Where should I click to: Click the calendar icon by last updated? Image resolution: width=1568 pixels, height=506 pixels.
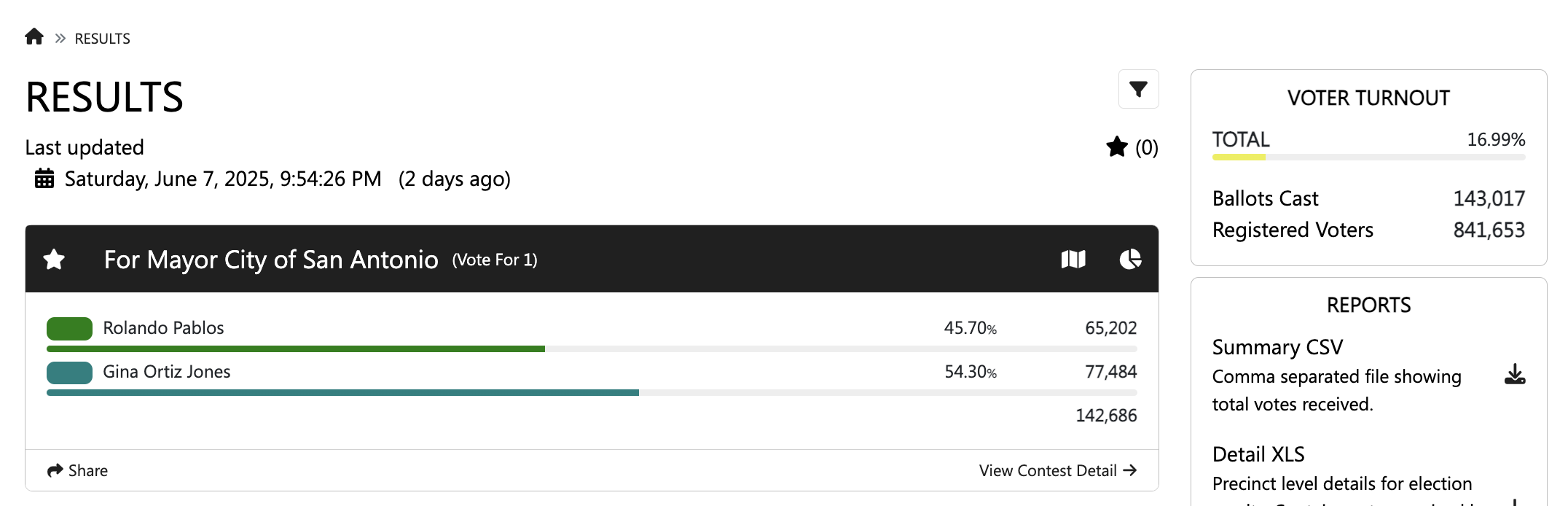[44, 179]
